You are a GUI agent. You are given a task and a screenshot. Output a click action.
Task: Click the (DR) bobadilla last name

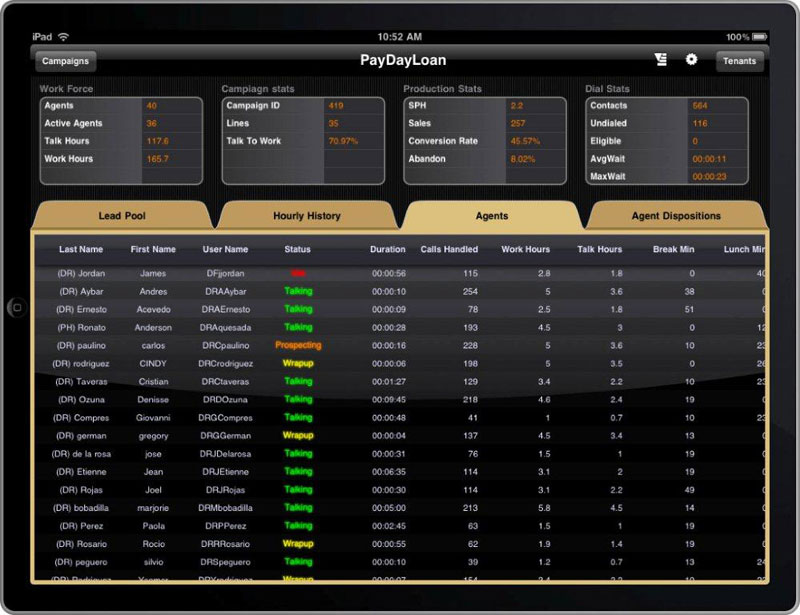pos(81,508)
